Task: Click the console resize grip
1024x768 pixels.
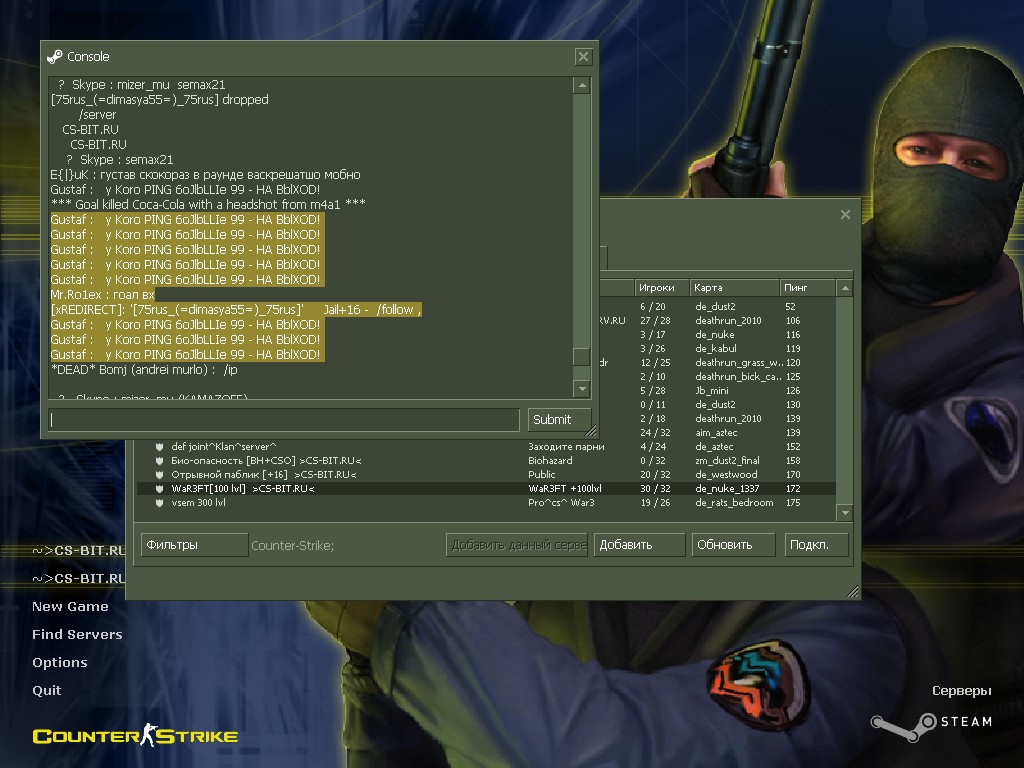Action: coord(590,430)
